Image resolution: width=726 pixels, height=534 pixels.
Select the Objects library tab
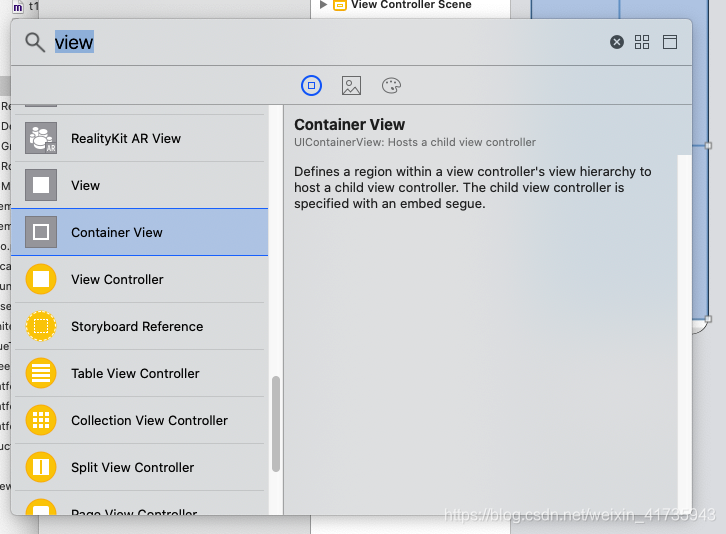(x=311, y=85)
